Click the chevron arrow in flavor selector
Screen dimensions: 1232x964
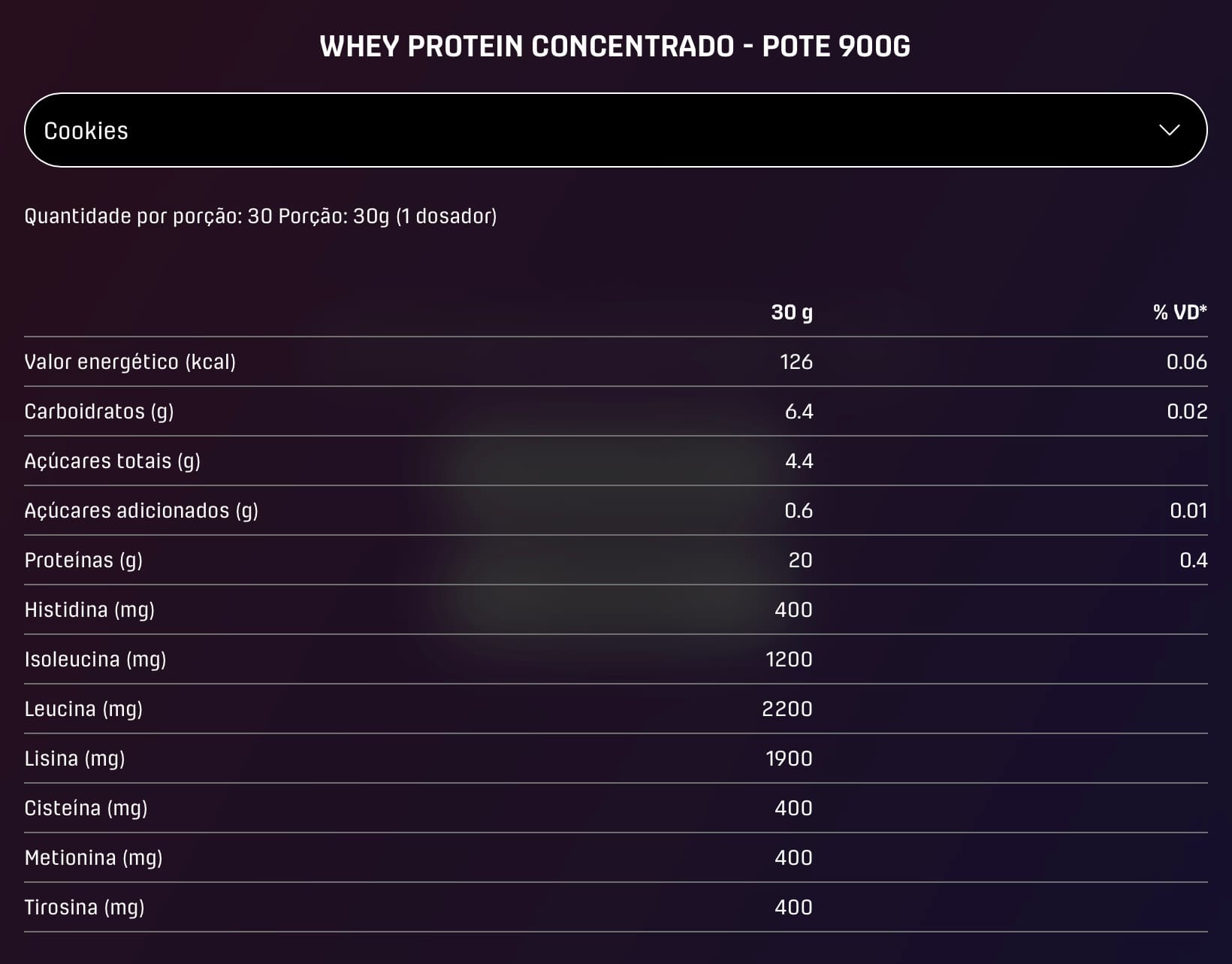click(1169, 130)
